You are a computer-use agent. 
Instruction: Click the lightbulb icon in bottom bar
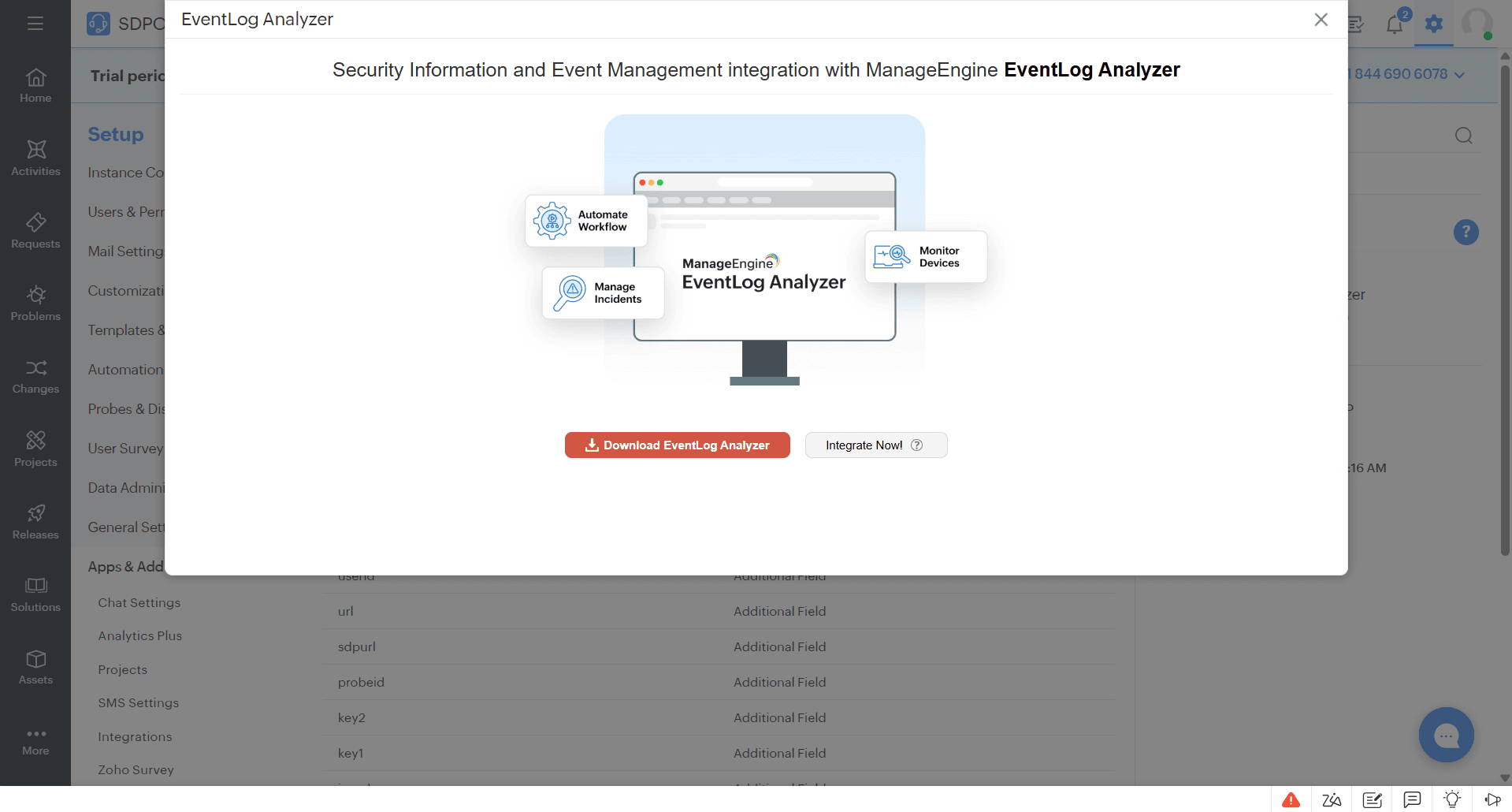pos(1453,800)
